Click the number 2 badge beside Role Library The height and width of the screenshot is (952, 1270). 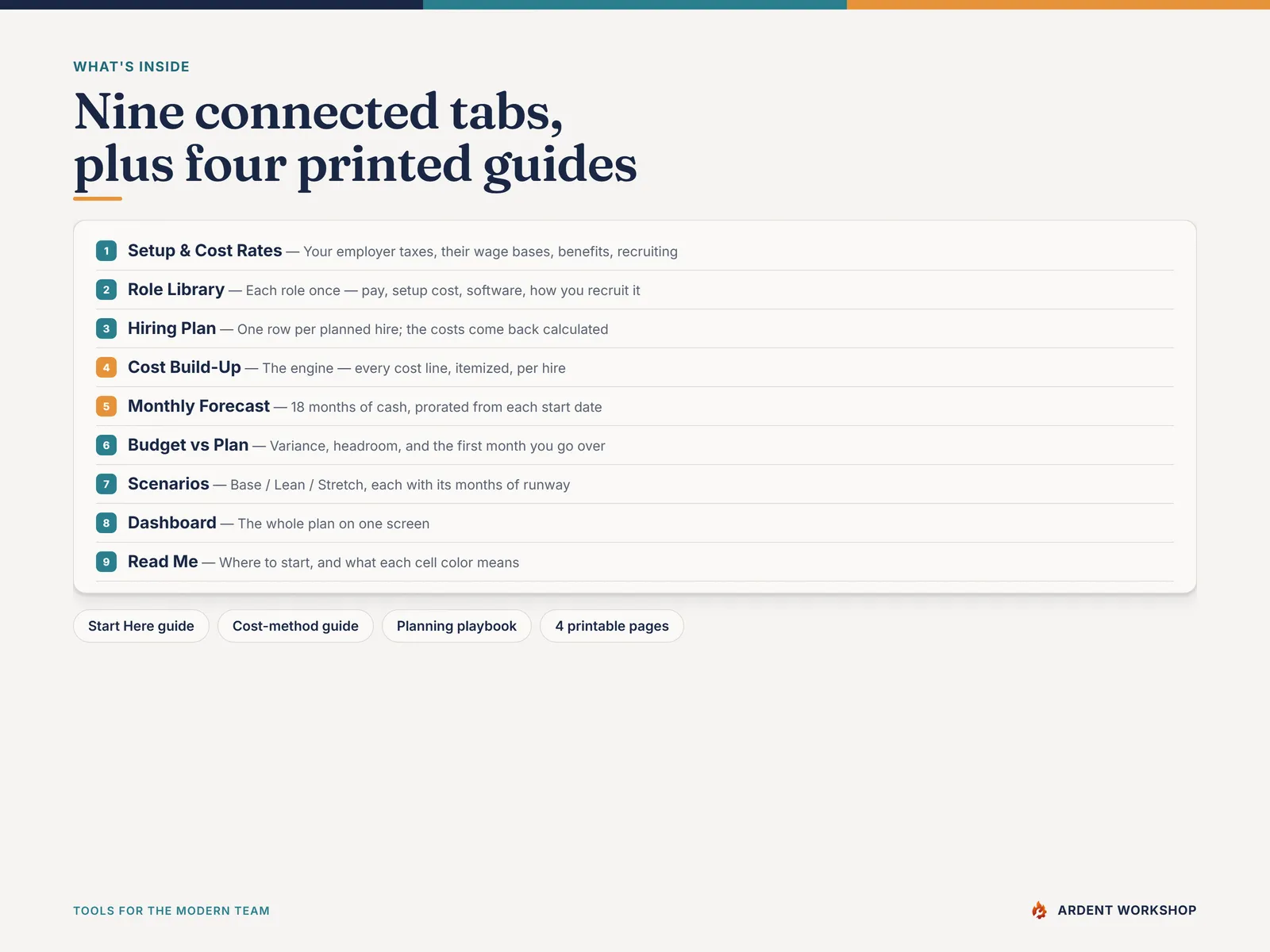tap(106, 290)
